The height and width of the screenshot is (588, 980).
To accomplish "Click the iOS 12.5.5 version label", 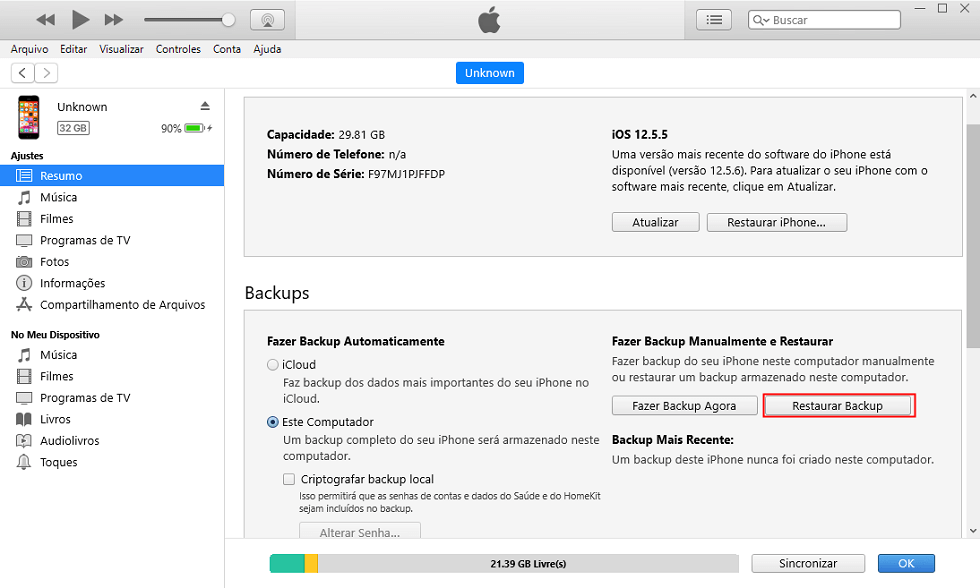I will 639,134.
